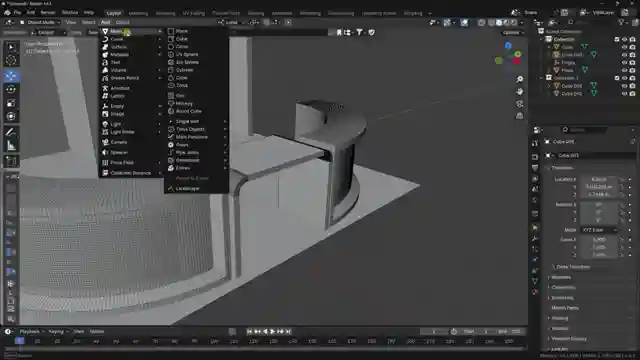Jump to the timeline start frame
This screenshot has height=360, width=640.
click(250, 331)
